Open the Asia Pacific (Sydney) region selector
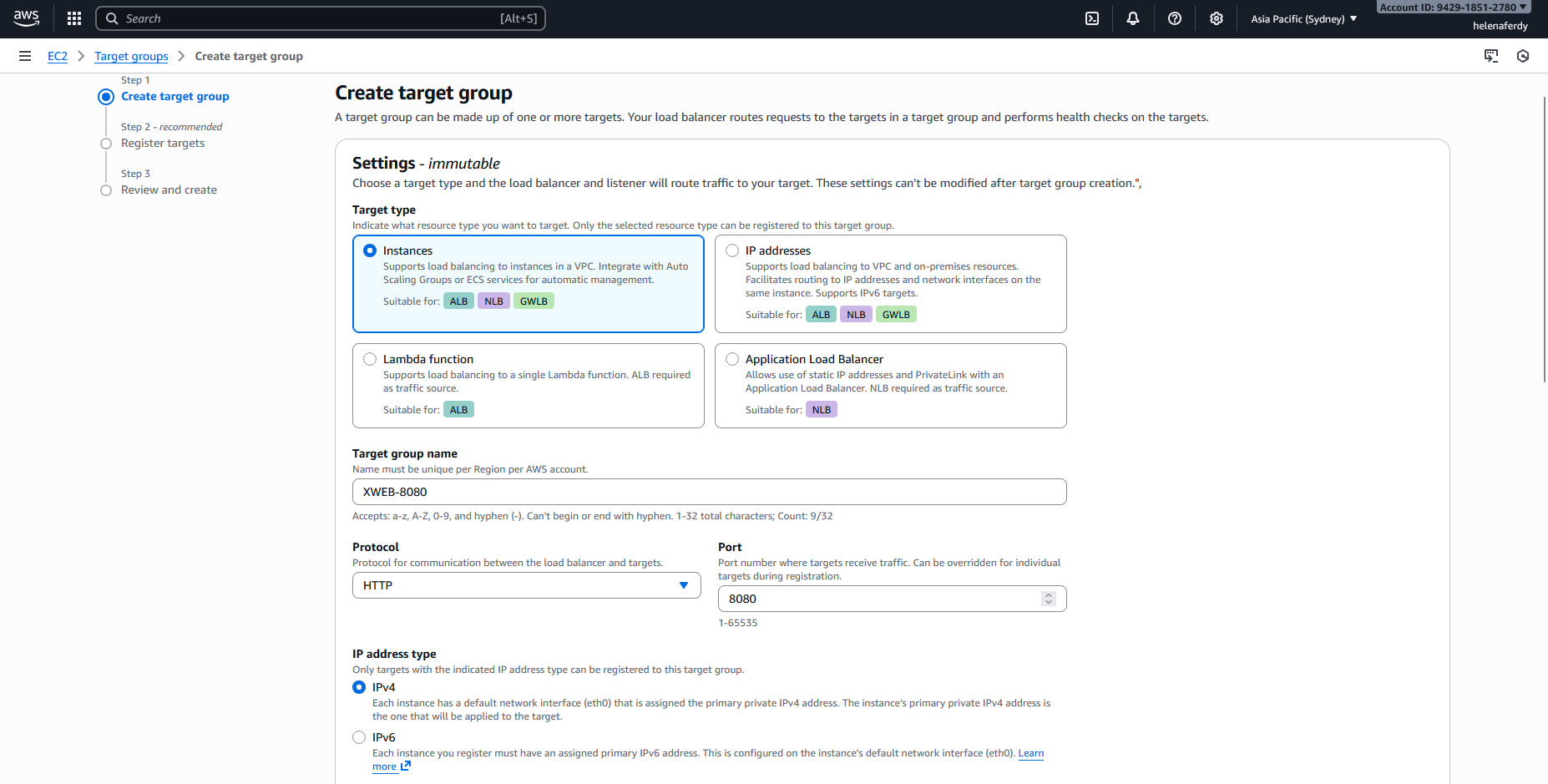The image size is (1548, 784). click(x=1303, y=18)
